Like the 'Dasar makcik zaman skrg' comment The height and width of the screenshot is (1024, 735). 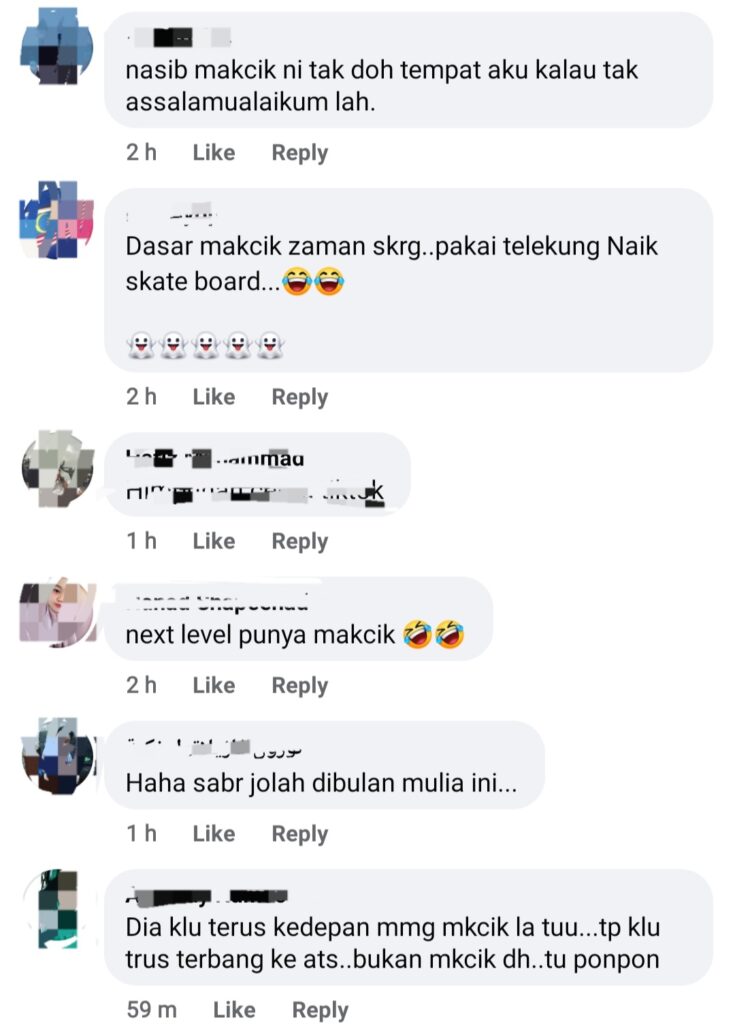[x=214, y=396]
